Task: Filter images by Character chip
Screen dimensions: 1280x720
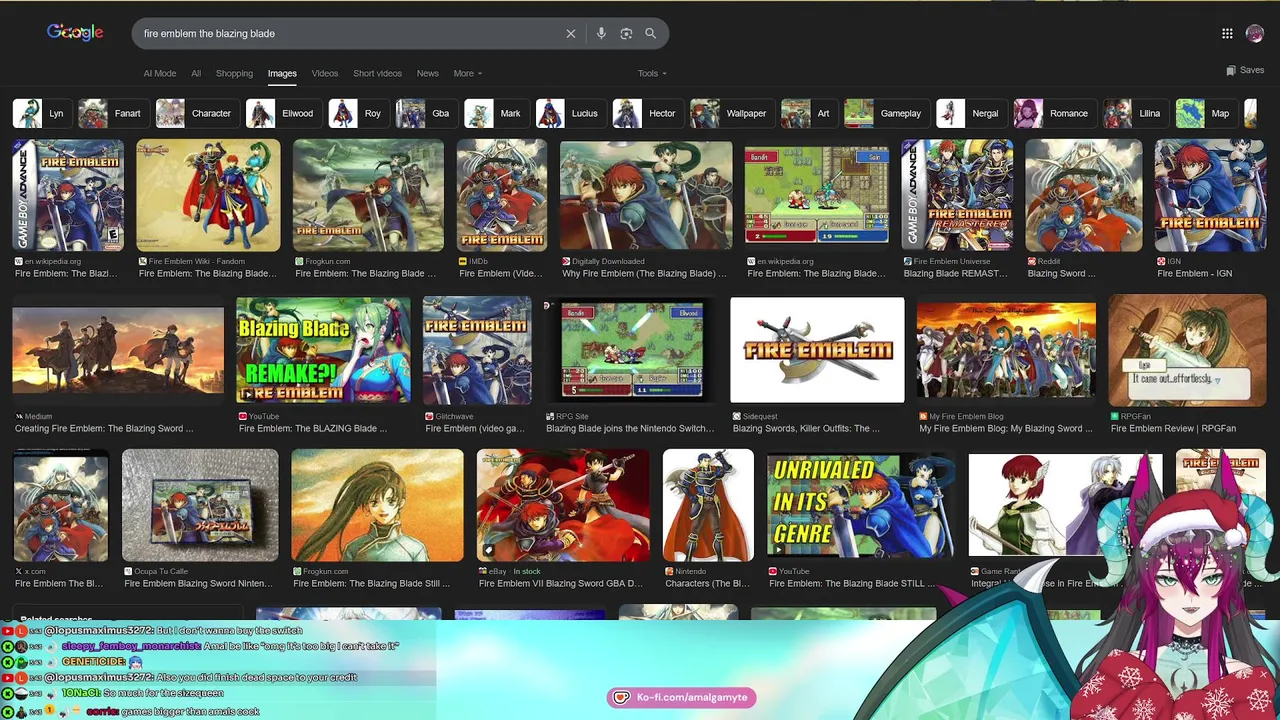Action: click(196, 113)
